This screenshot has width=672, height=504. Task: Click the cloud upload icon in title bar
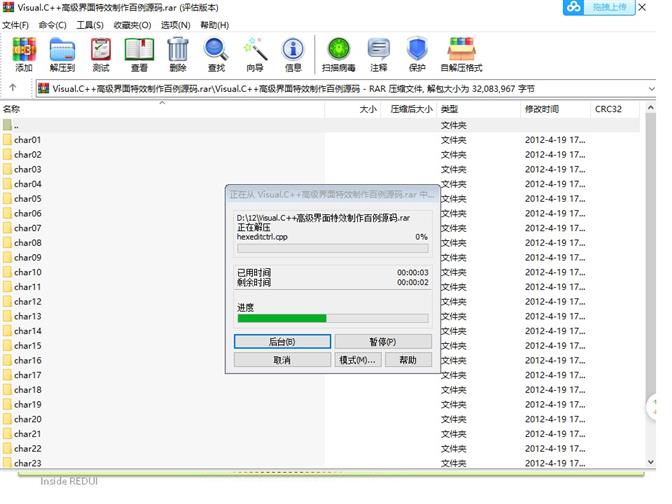coord(574,7)
